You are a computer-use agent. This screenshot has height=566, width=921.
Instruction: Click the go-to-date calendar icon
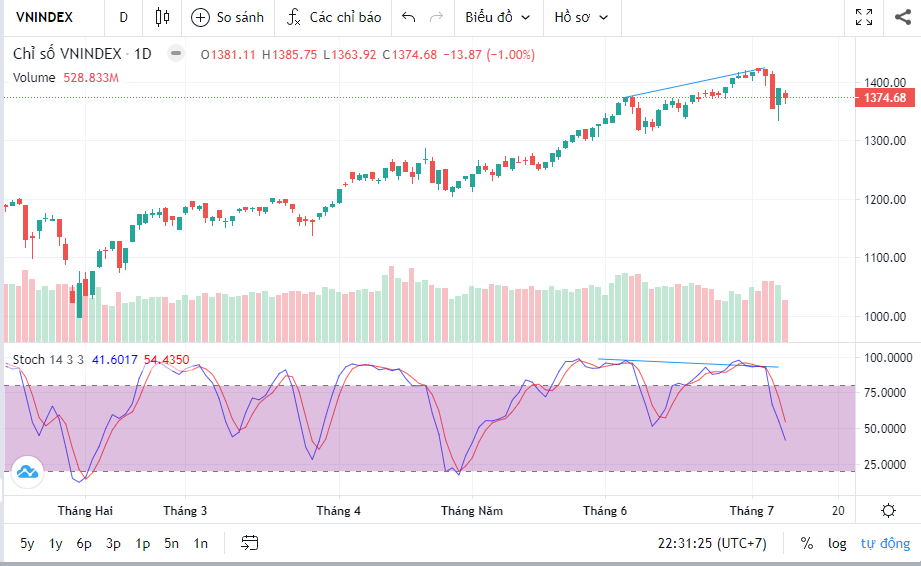(x=250, y=543)
